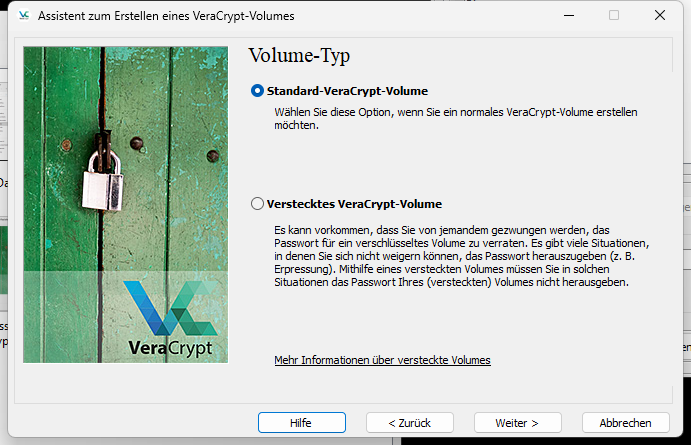The height and width of the screenshot is (445, 691).
Task: Click the Volume-Typ heading text
Action: click(299, 56)
